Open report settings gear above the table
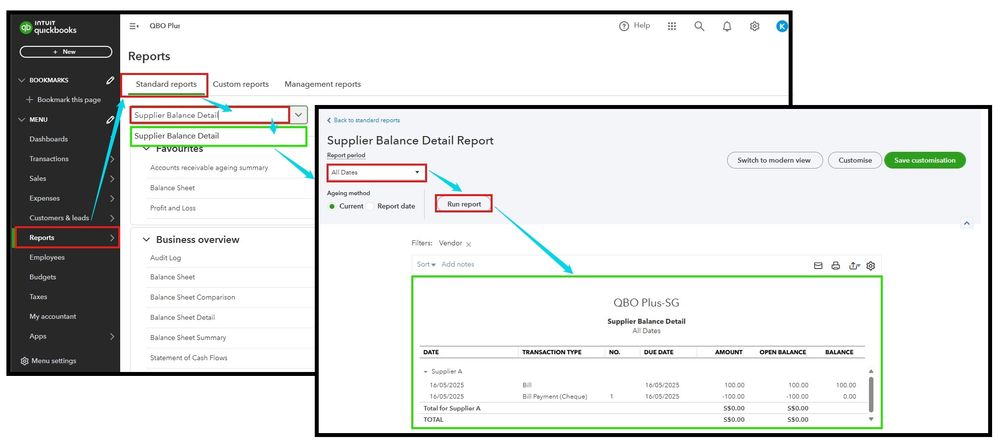 click(871, 266)
